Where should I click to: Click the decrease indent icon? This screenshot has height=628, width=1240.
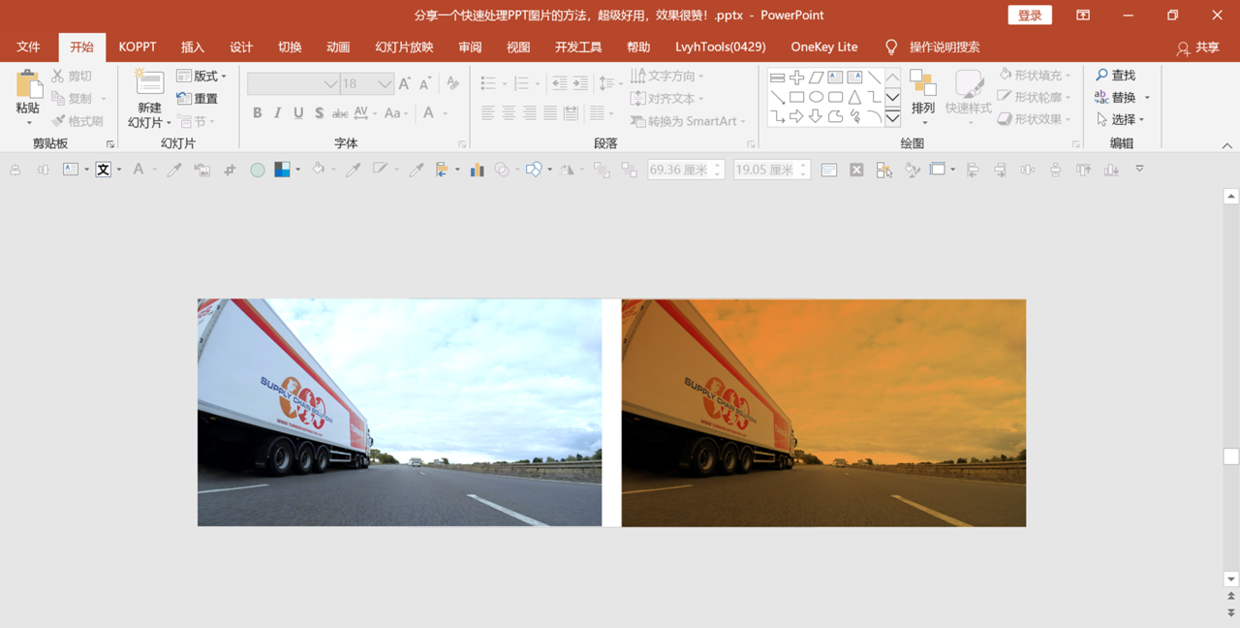(x=559, y=84)
